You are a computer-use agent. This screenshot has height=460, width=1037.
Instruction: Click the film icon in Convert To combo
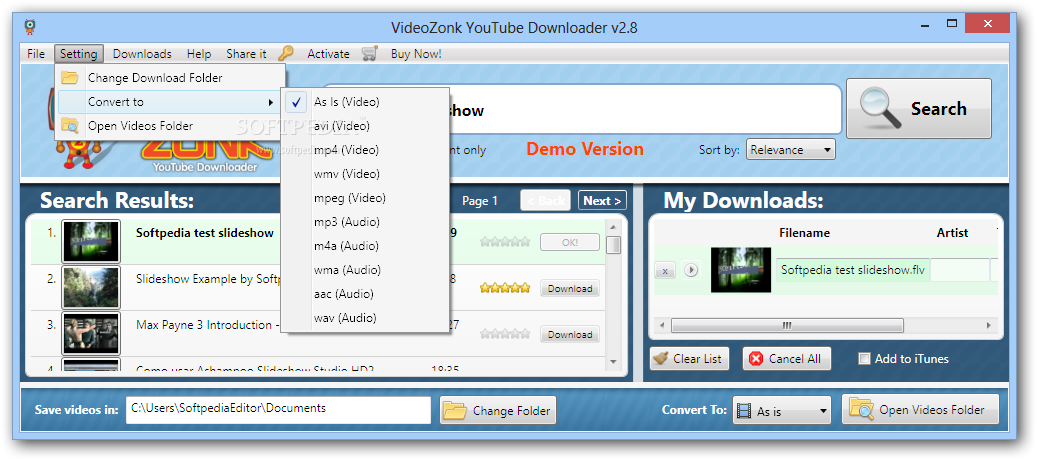[744, 410]
